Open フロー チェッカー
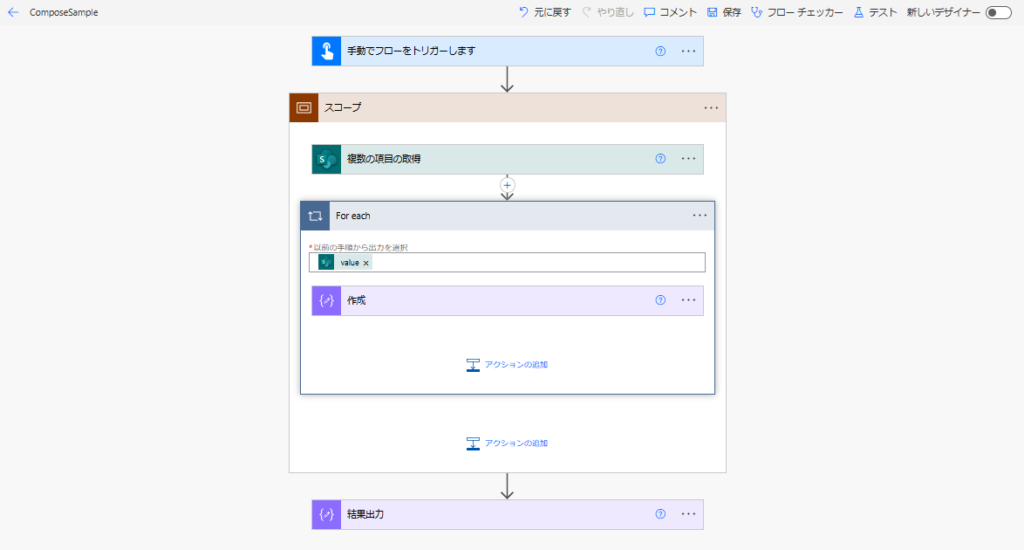The width and height of the screenshot is (1024, 550). 796,12
